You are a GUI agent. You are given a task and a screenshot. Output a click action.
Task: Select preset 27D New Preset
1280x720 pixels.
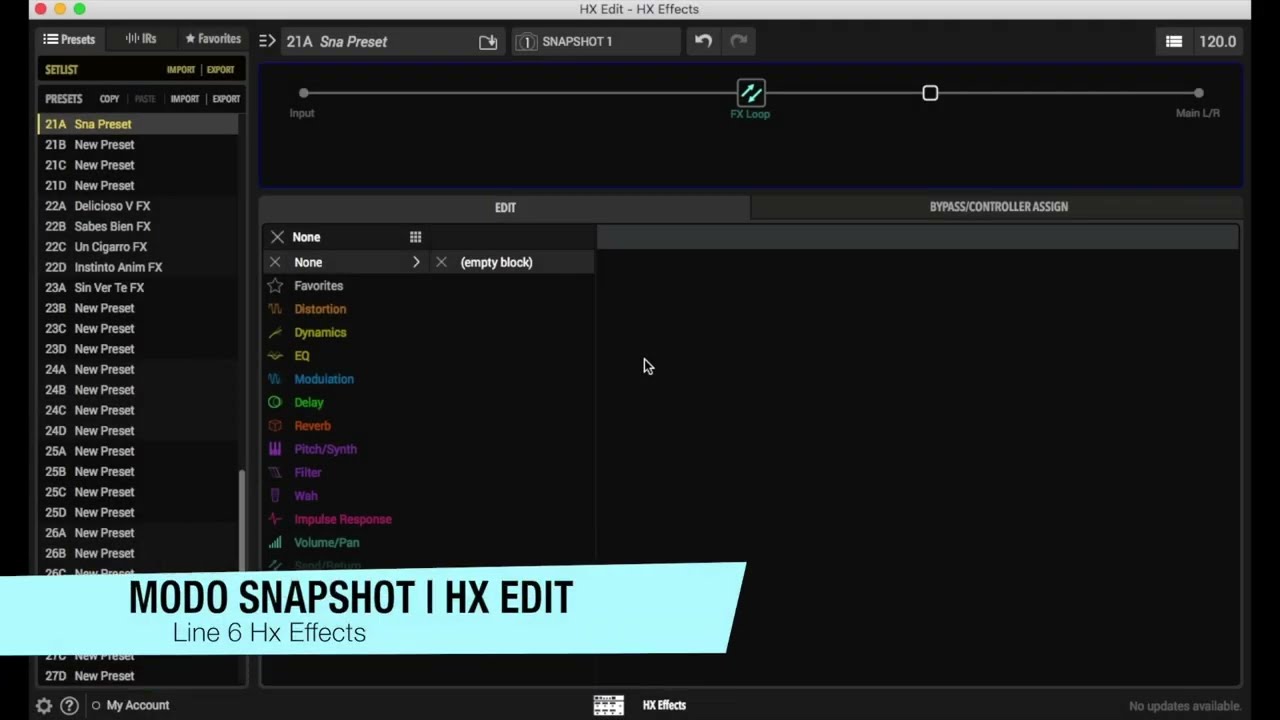[138, 676]
